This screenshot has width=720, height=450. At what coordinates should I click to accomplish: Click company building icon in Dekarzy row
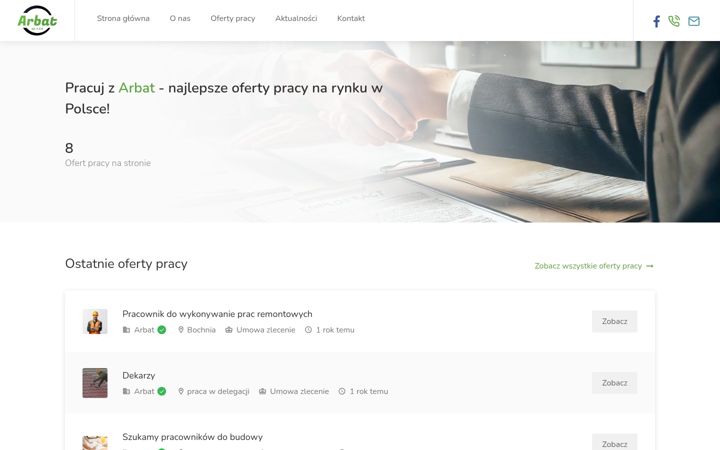click(x=126, y=391)
